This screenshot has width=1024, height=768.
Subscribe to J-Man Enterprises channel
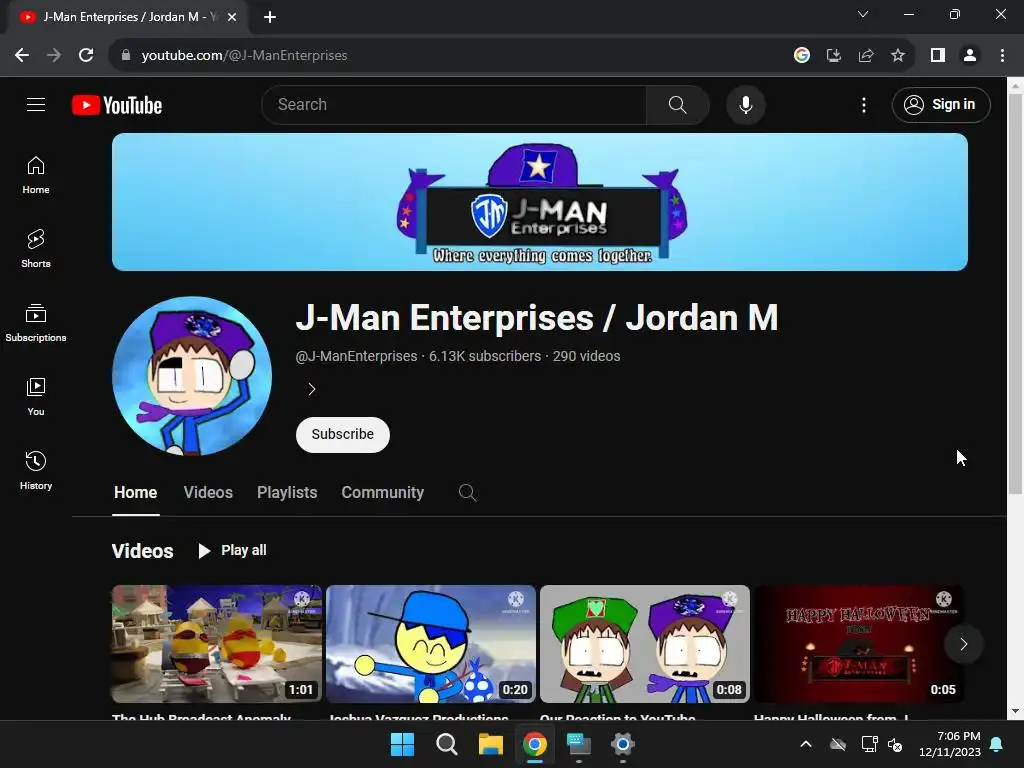(x=343, y=434)
